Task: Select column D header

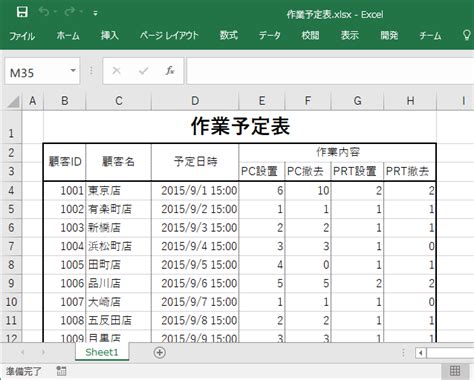Action: coord(195,101)
